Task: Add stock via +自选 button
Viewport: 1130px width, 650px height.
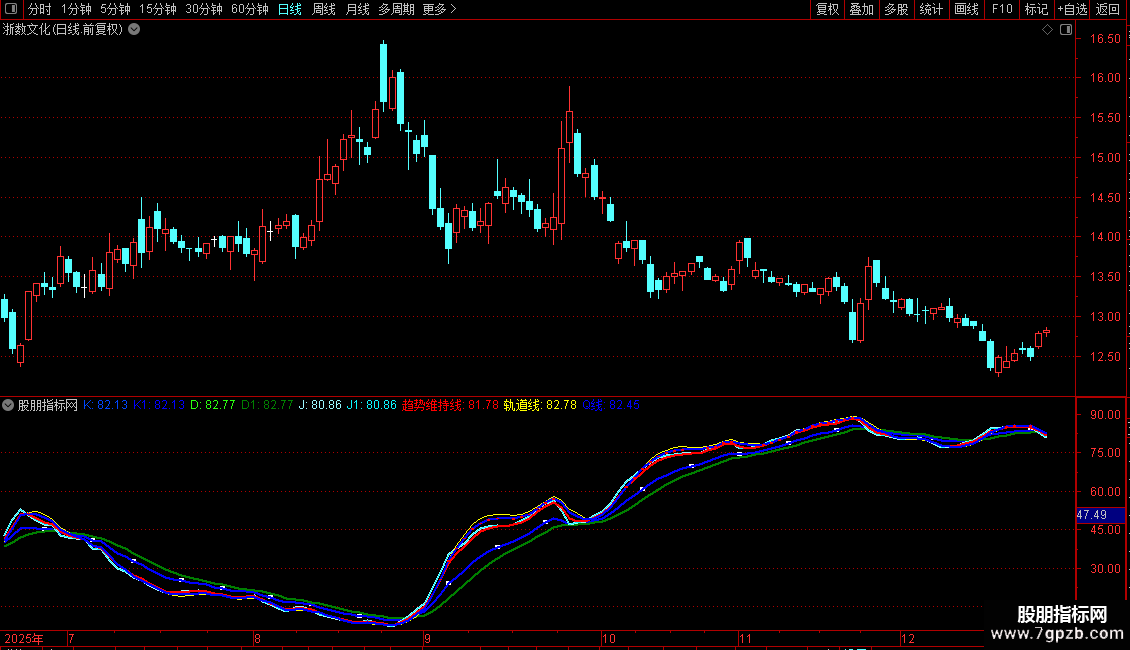Action: click(1072, 9)
